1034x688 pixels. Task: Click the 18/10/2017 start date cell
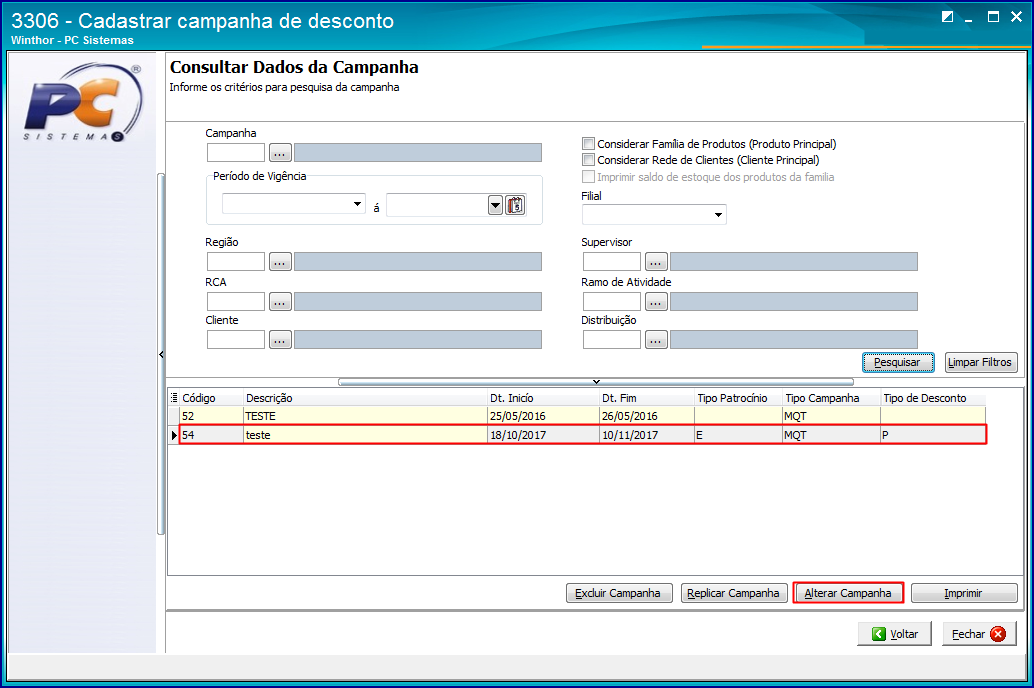tap(543, 435)
